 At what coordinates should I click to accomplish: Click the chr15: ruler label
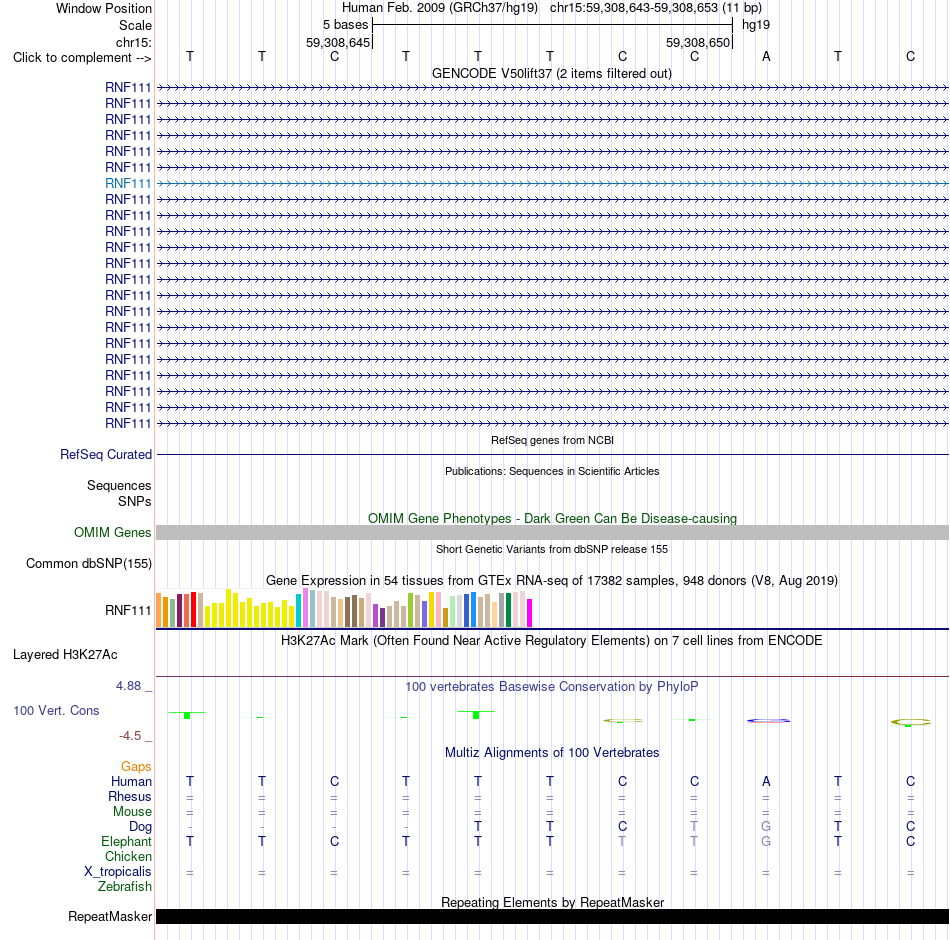[x=133, y=42]
